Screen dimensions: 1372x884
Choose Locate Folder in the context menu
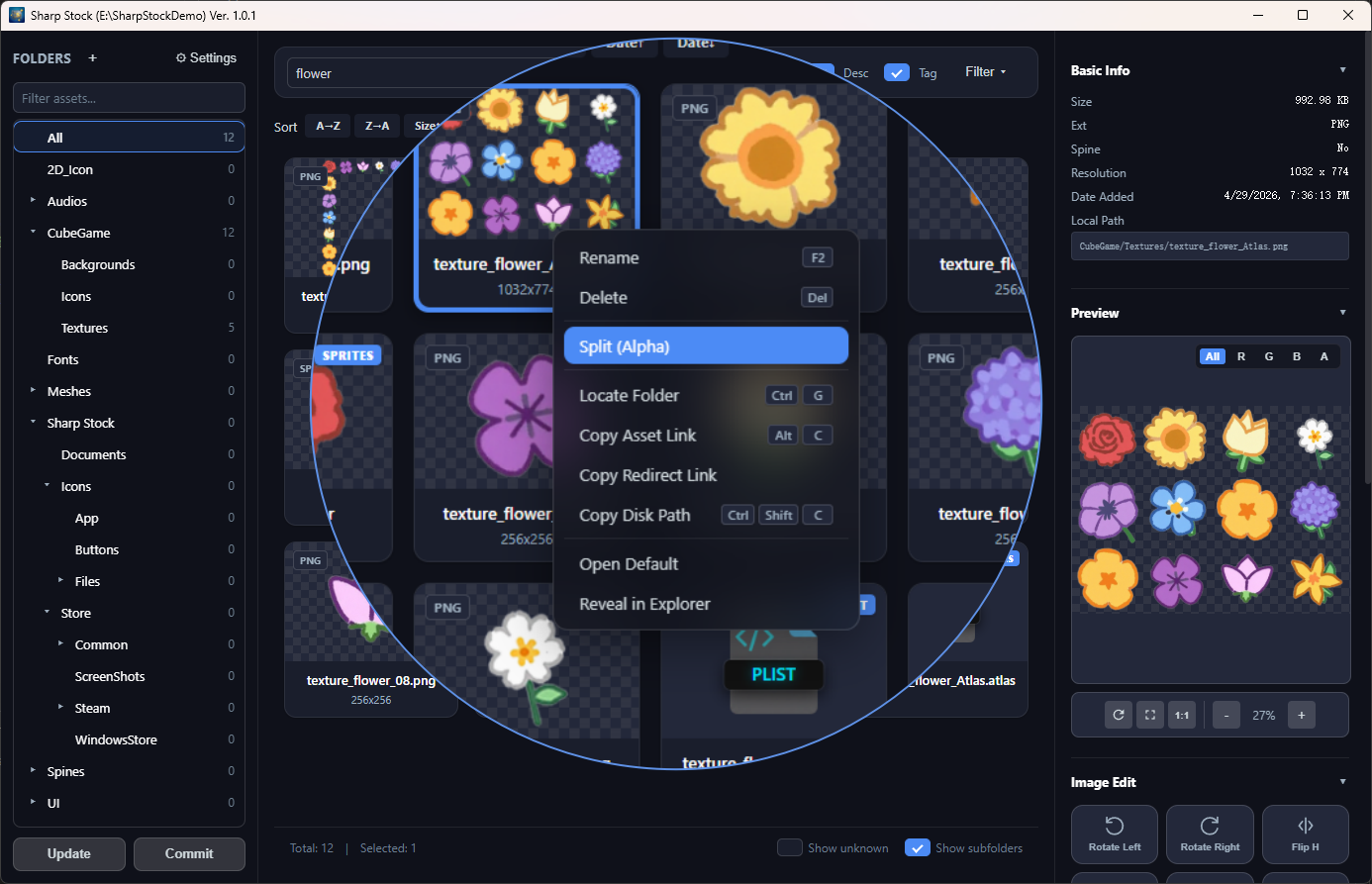(x=706, y=395)
